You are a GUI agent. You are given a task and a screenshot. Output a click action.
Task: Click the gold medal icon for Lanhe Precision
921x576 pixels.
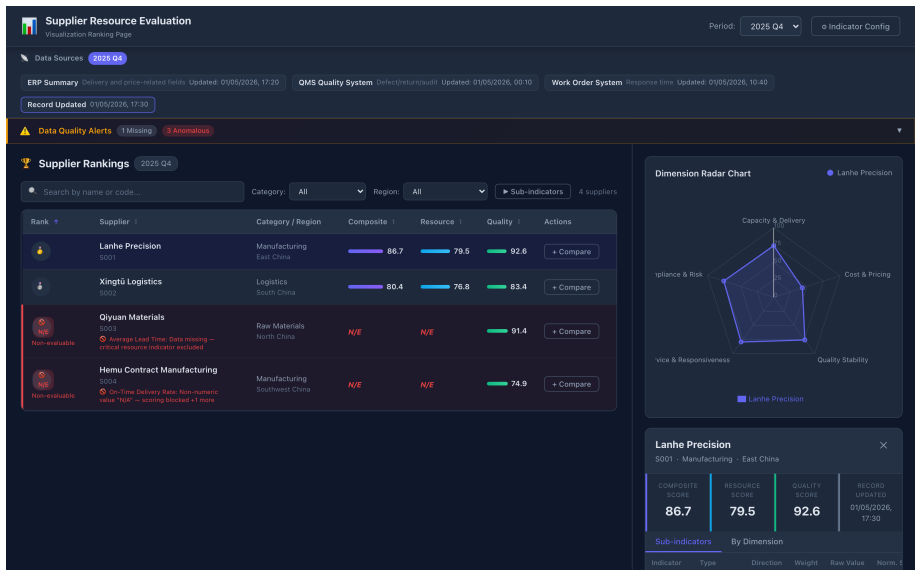pyautogui.click(x=41, y=251)
